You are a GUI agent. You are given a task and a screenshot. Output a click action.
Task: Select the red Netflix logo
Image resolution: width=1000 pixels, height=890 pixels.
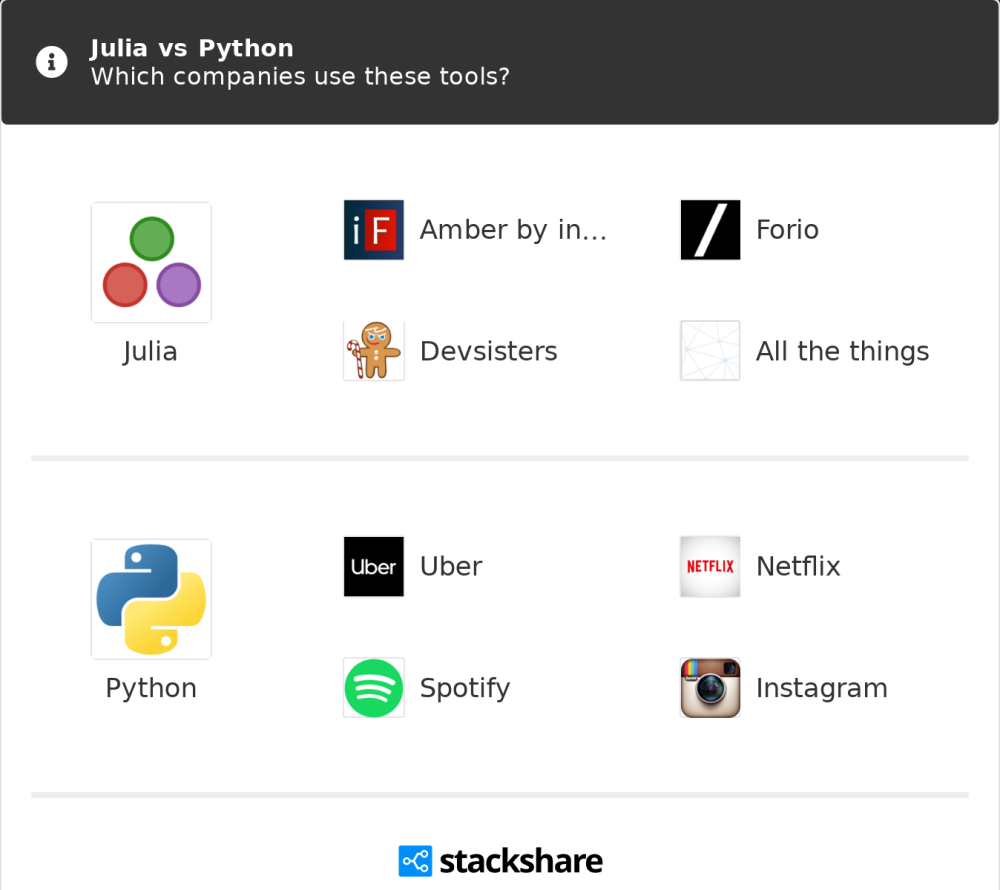710,566
